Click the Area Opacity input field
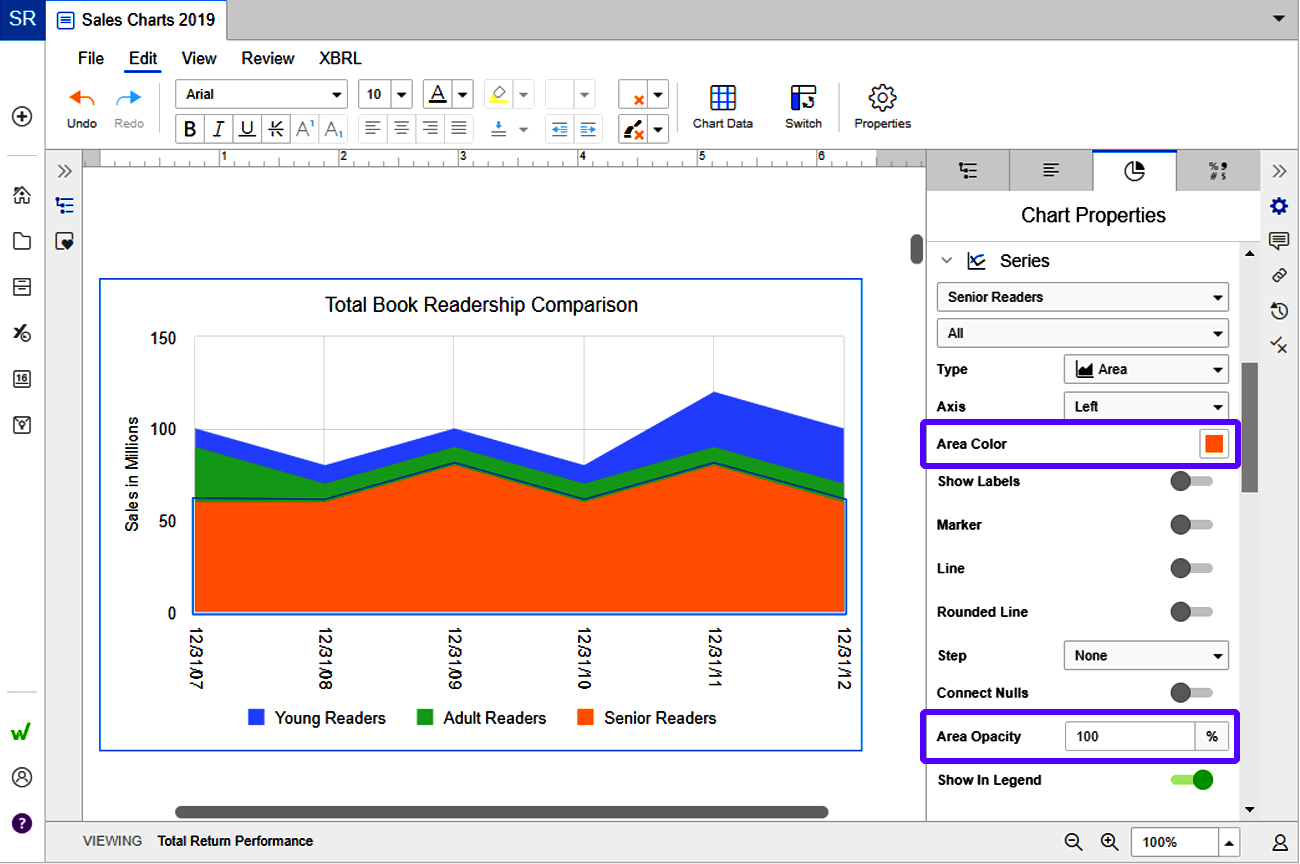1300x864 pixels. [1130, 737]
